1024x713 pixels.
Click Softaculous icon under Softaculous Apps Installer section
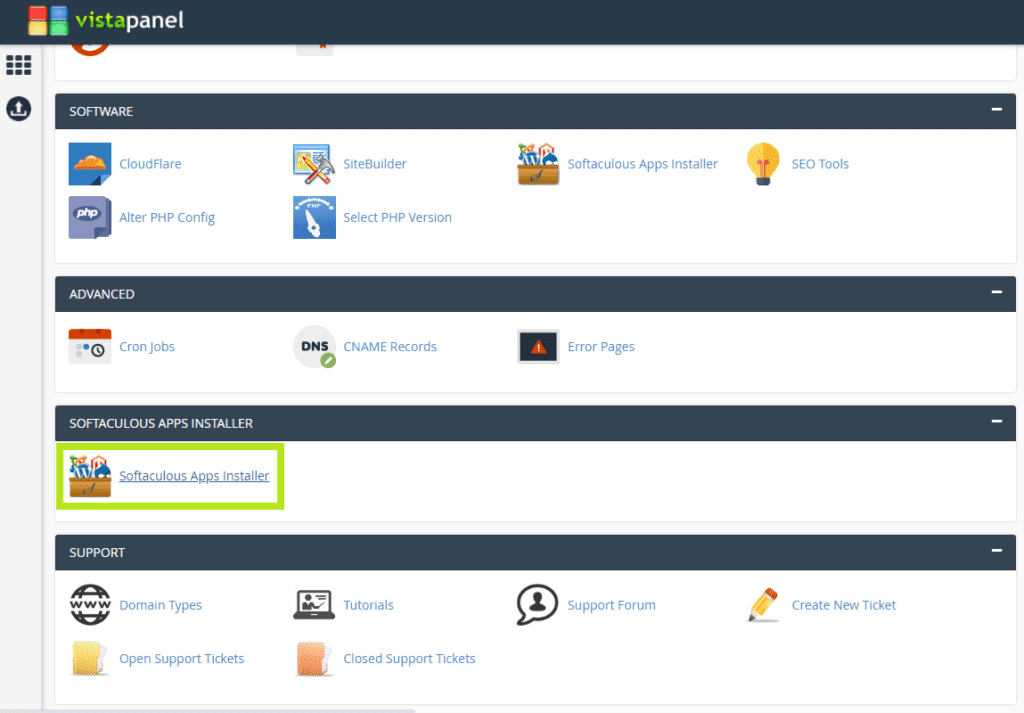coord(89,476)
